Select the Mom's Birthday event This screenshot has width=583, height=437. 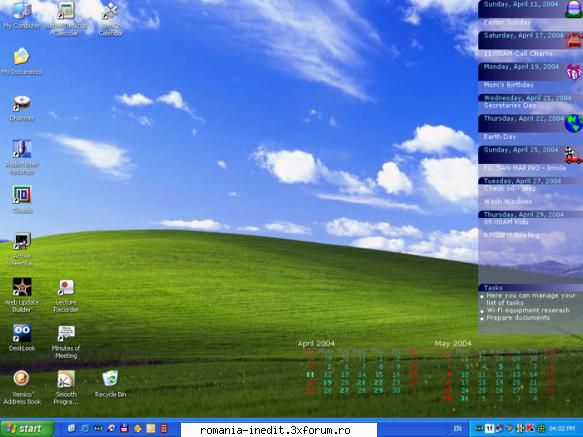pyautogui.click(x=509, y=85)
